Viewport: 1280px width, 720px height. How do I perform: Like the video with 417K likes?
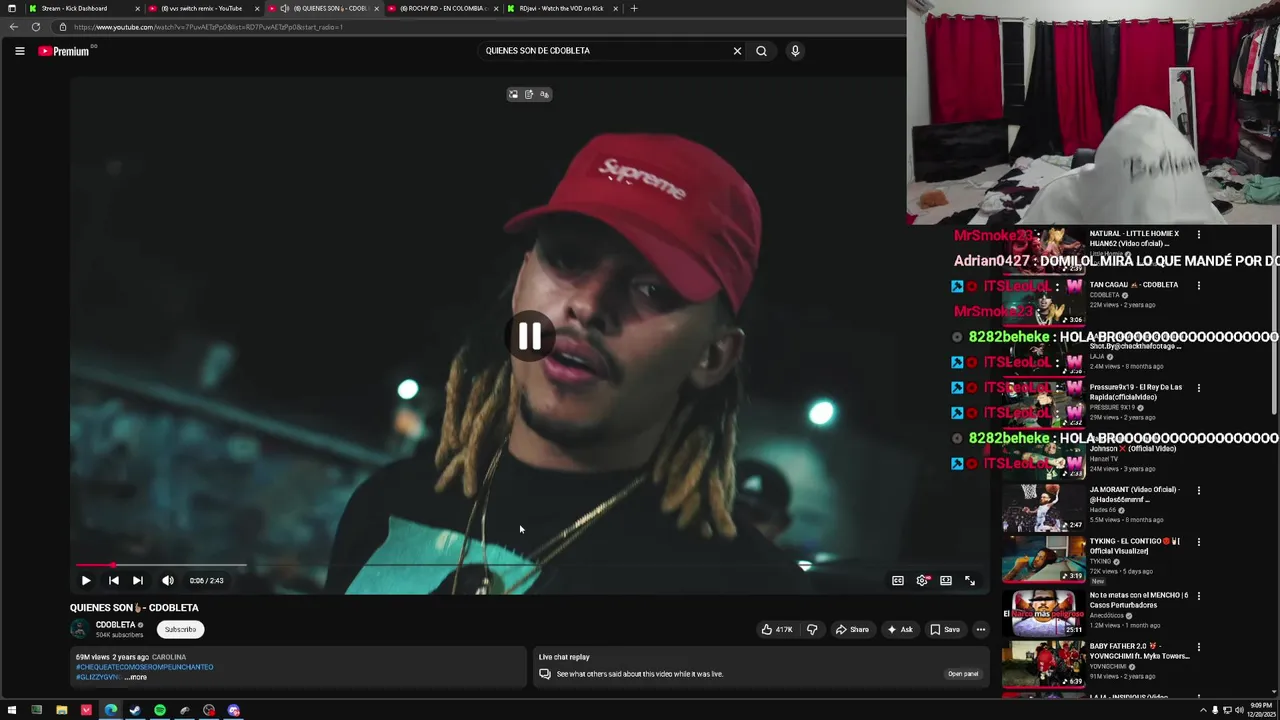(777, 629)
